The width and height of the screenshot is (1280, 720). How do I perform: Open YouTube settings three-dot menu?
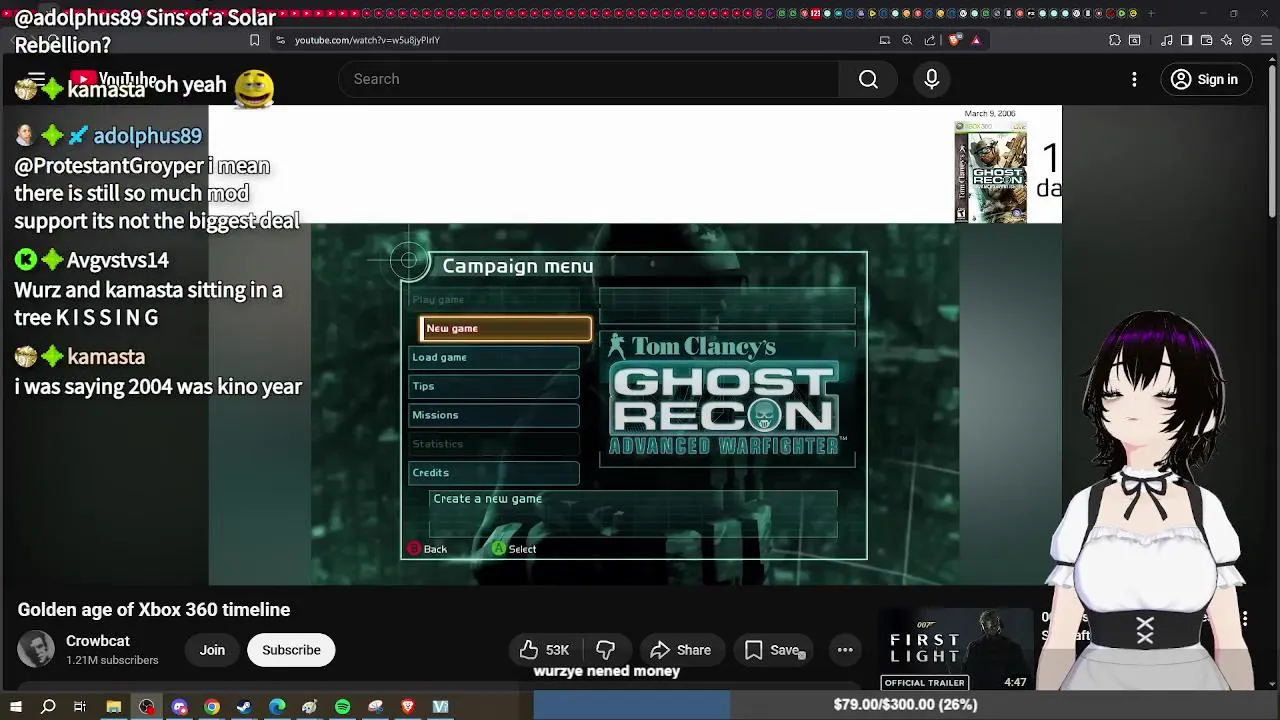pyautogui.click(x=1134, y=79)
